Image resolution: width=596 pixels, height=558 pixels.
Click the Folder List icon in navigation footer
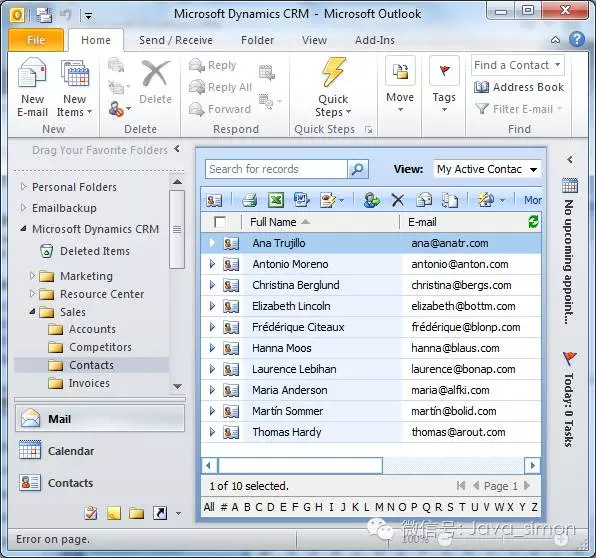[136, 514]
